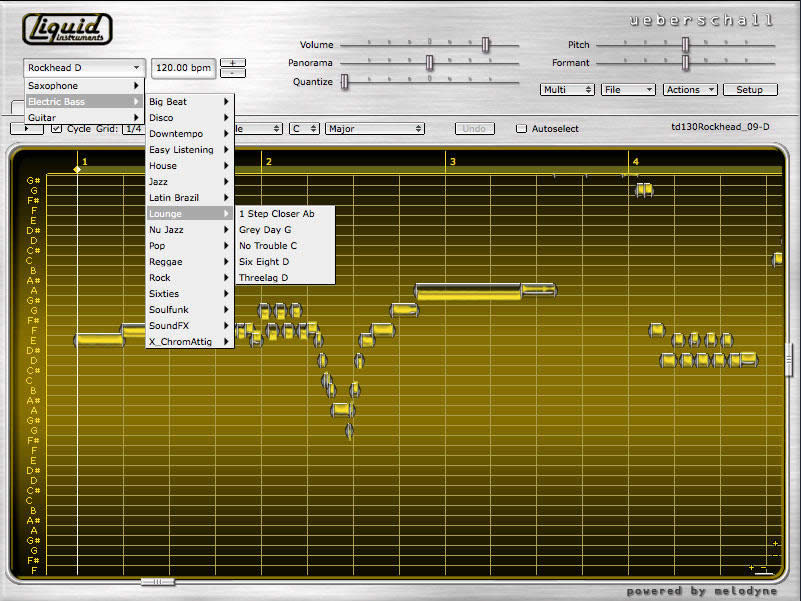Open the Soulfunk submenu
The height and width of the screenshot is (601, 801).
[x=190, y=310]
